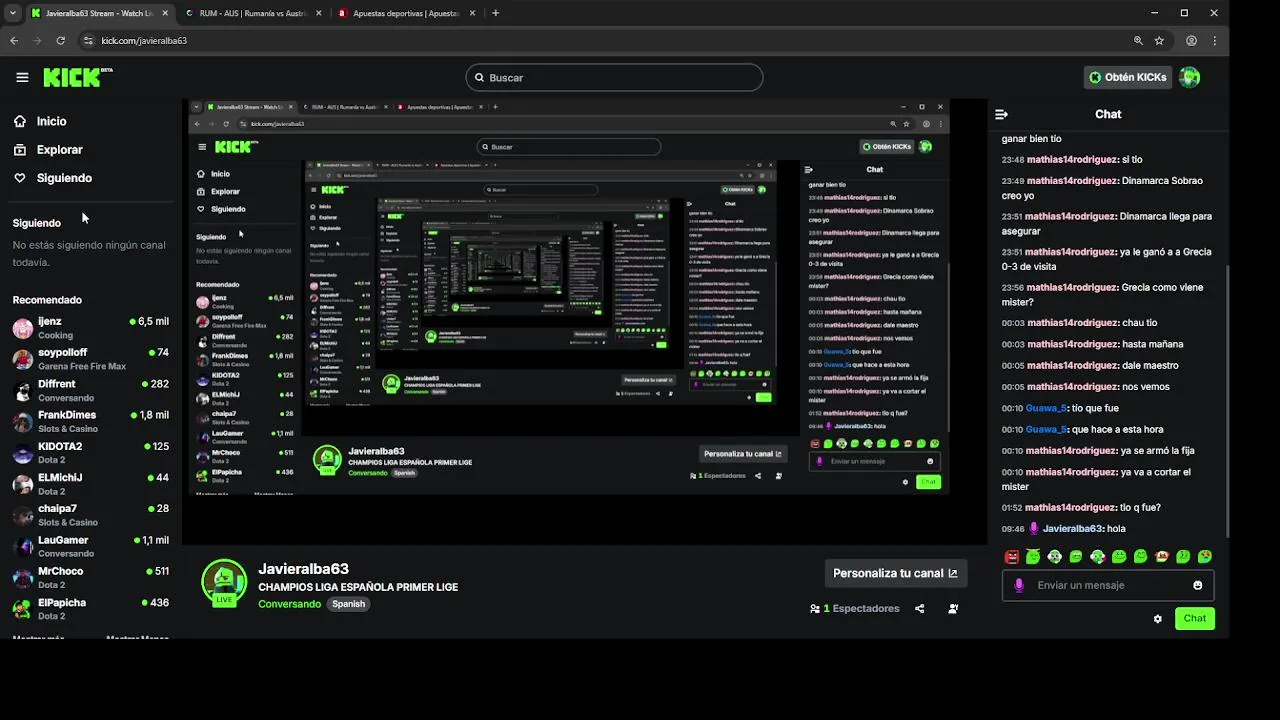Click the user follow icon beside share
Viewport: 1280px width, 720px height.
[953, 608]
